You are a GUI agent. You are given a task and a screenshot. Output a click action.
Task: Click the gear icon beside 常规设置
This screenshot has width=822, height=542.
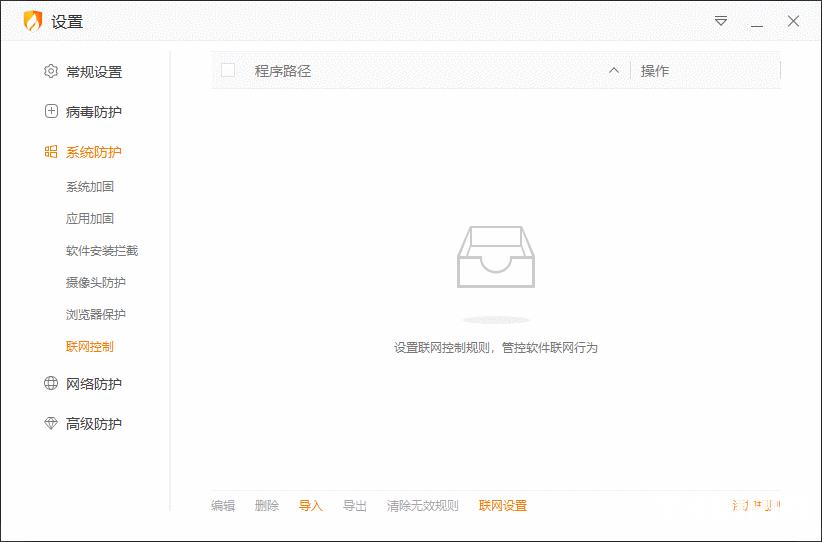coord(51,71)
